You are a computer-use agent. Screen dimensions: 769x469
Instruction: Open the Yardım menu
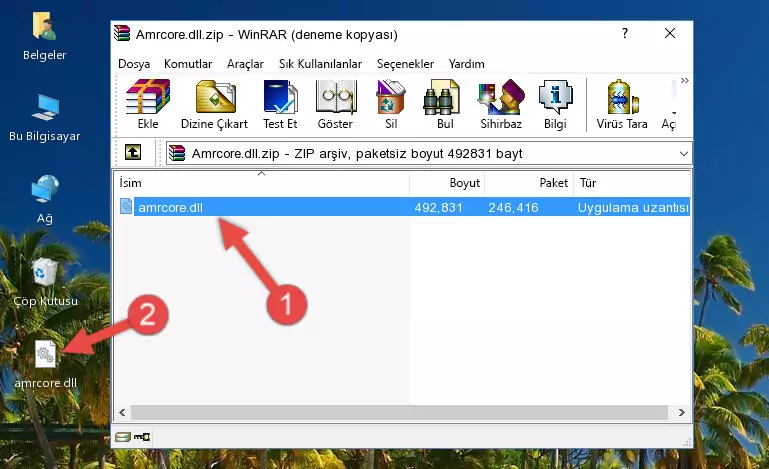[x=466, y=64]
